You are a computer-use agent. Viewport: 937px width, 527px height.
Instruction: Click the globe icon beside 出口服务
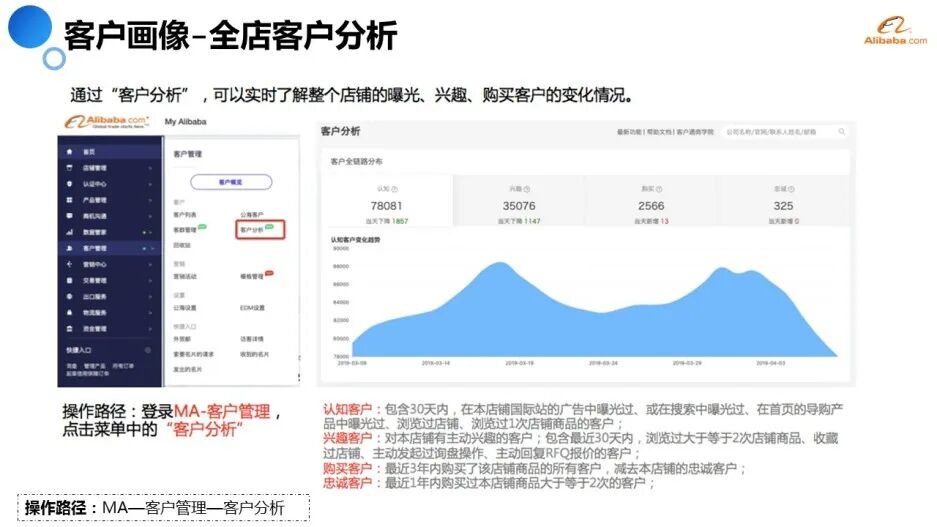coord(70,296)
